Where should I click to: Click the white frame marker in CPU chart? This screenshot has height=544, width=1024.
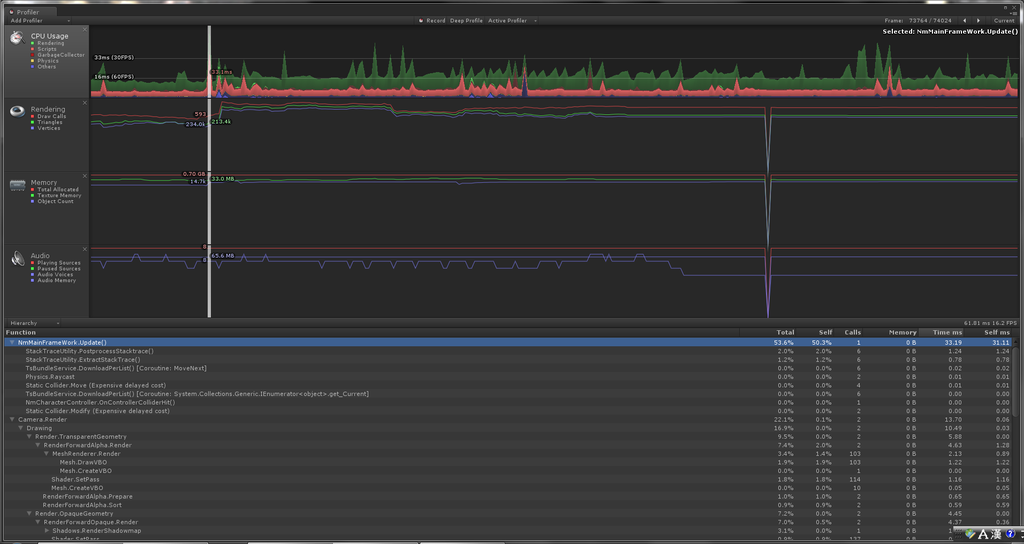209,62
